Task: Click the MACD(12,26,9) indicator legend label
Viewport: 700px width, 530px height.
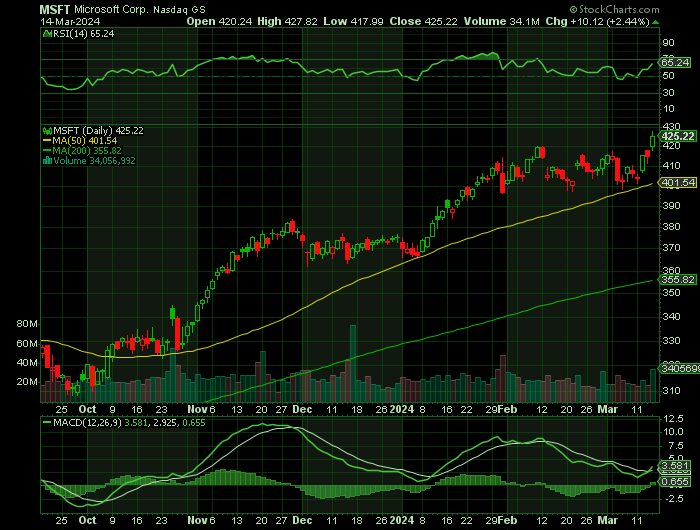Action: point(87,422)
